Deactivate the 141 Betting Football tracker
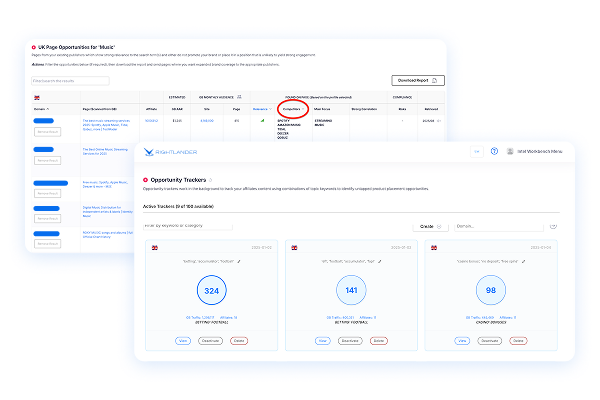Viewport: 600px width, 400px height. coord(350,341)
